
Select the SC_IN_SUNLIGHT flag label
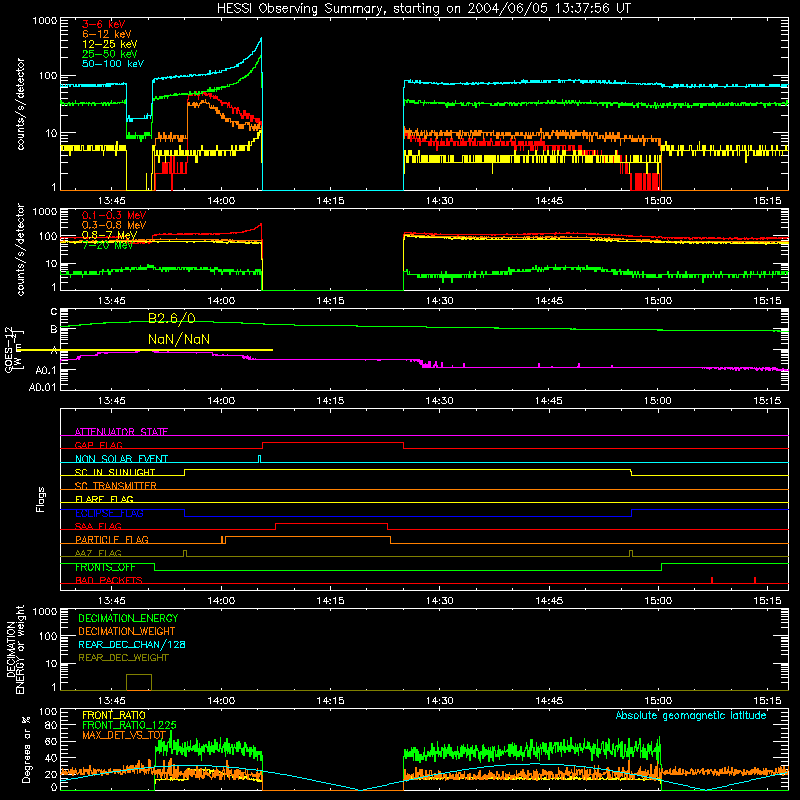pos(115,472)
